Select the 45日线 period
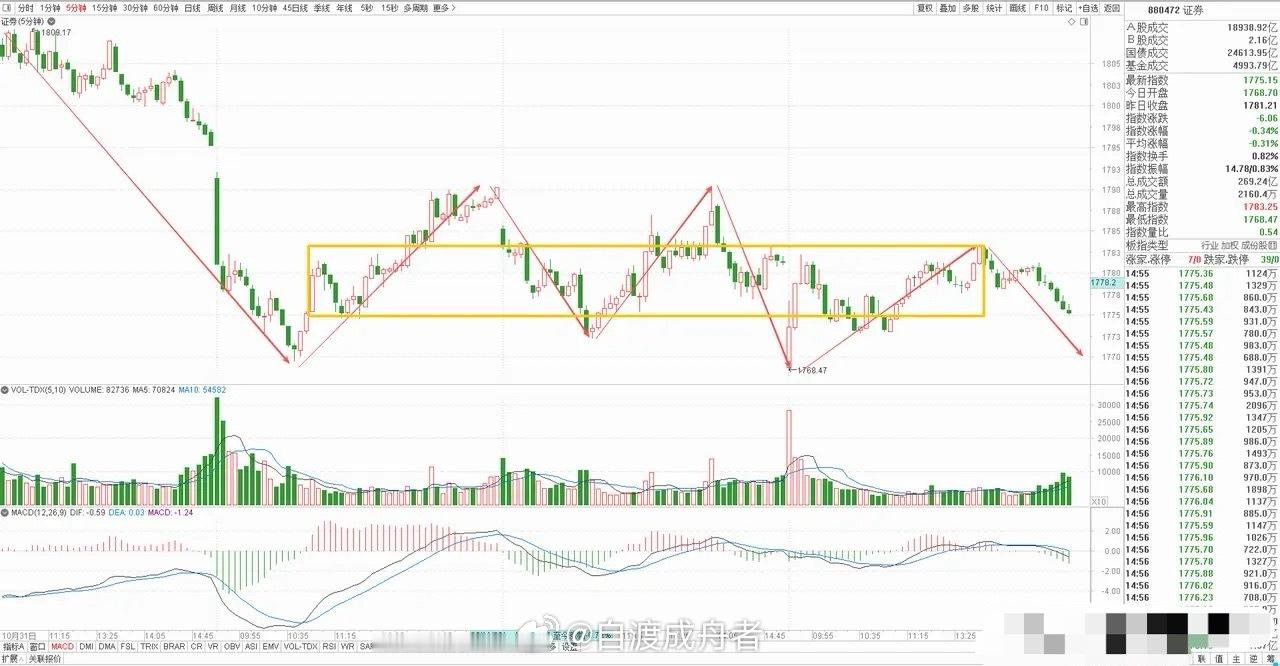Screen dimensions: 1280x666 (x=295, y=8)
